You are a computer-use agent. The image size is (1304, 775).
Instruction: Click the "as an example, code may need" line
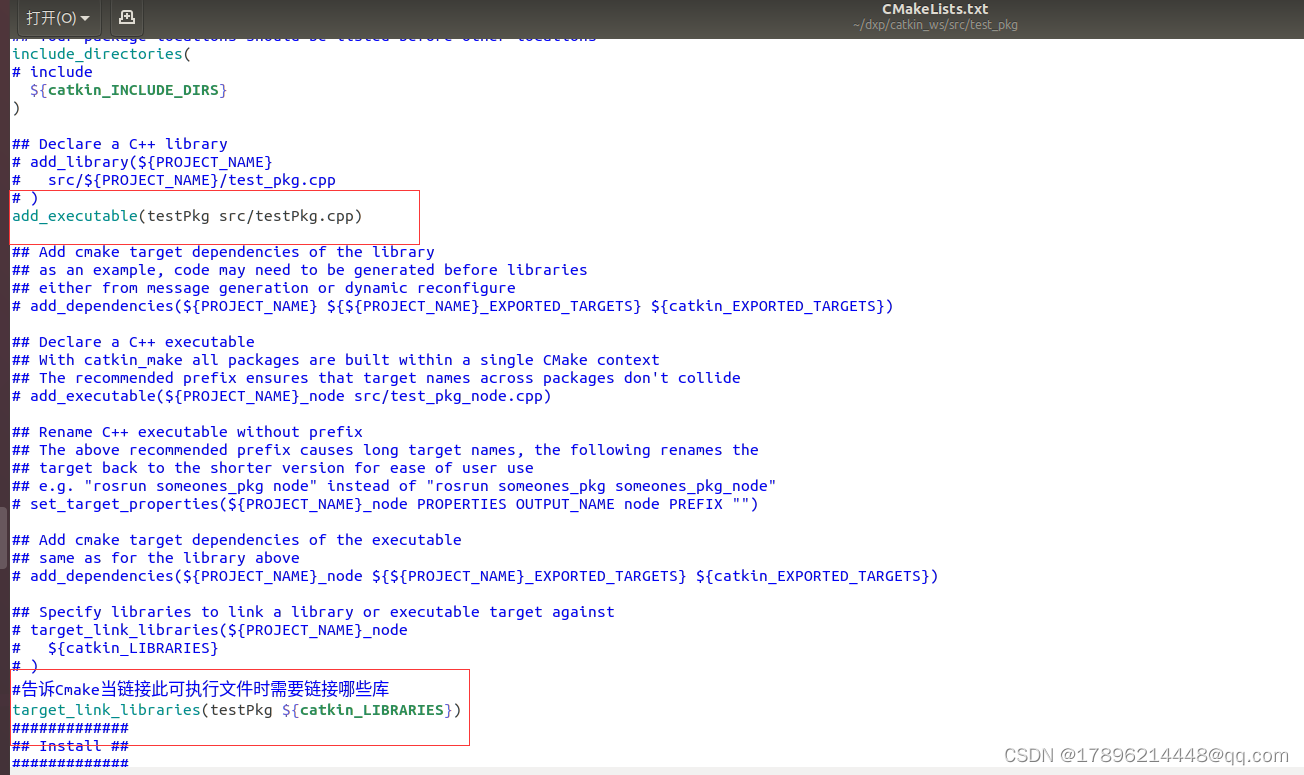(300, 270)
